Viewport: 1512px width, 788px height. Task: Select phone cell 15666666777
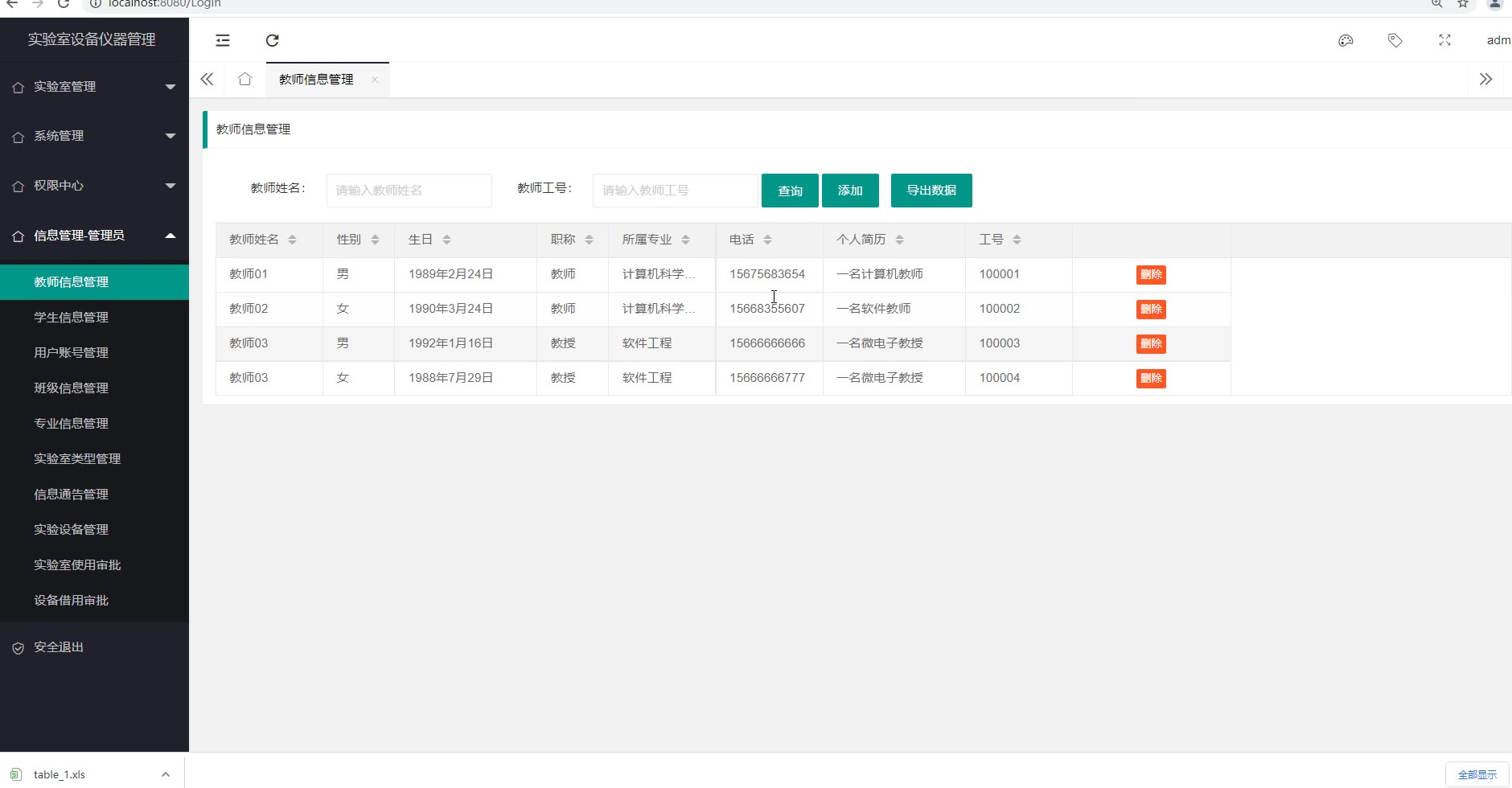(x=767, y=378)
